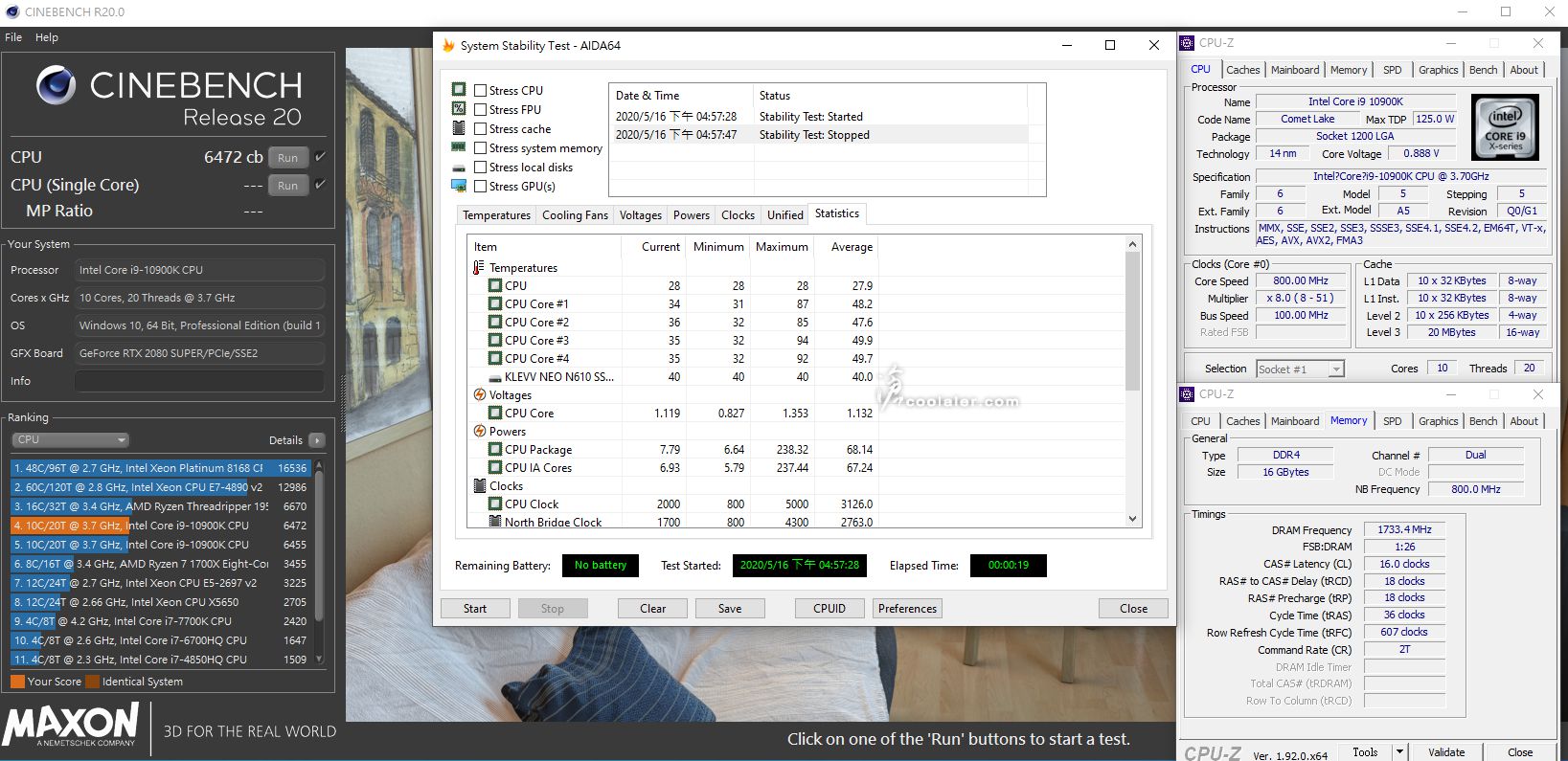Open the Socket #1 selection dropdown
Viewport: 1568px width, 761px height.
point(1300,369)
